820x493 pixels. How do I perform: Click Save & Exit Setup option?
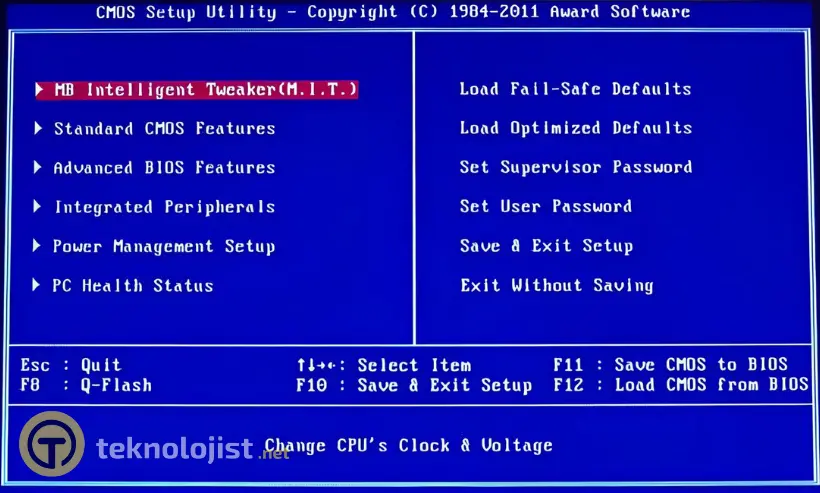point(546,246)
